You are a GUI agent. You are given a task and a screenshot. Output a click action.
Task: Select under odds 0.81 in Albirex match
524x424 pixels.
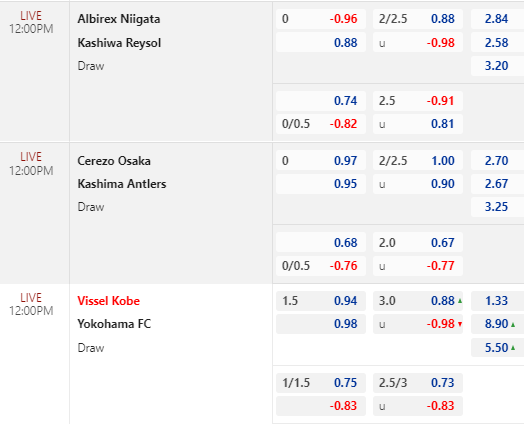[x=442, y=124]
